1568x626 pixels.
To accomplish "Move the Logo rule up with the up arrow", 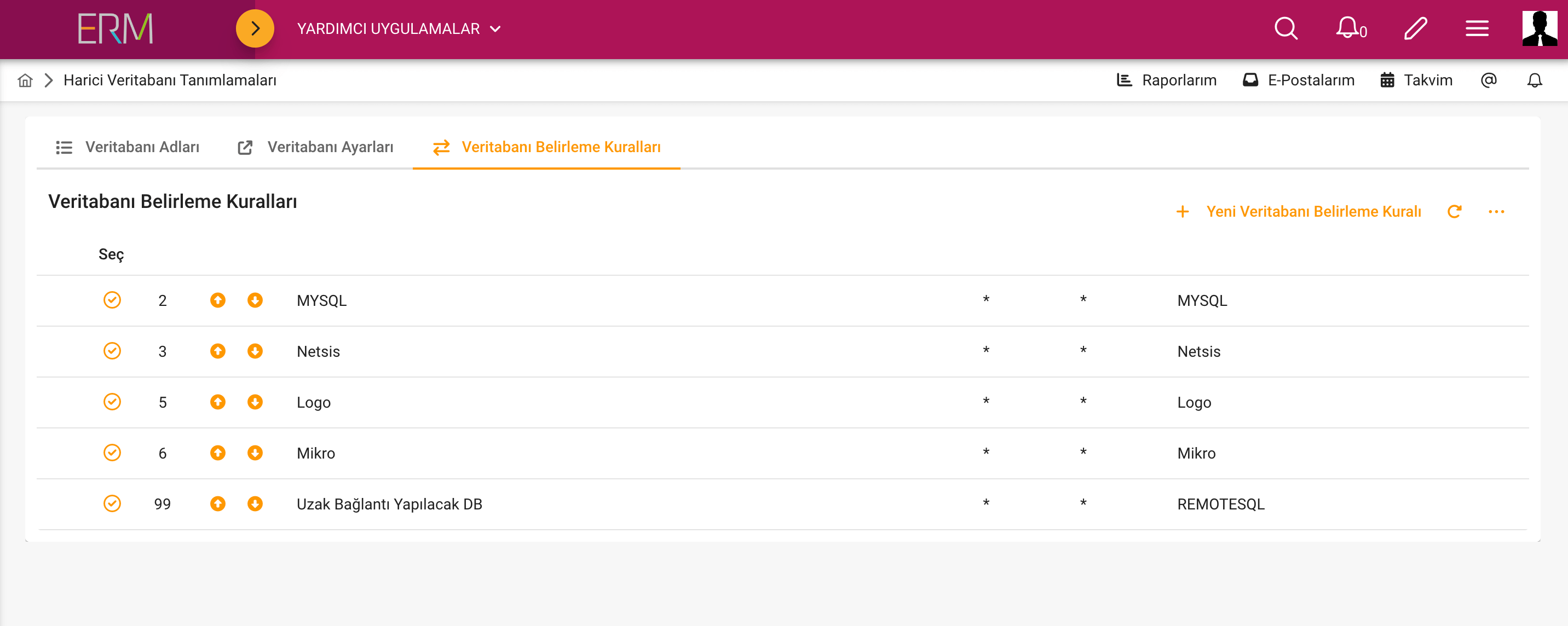I will point(217,402).
